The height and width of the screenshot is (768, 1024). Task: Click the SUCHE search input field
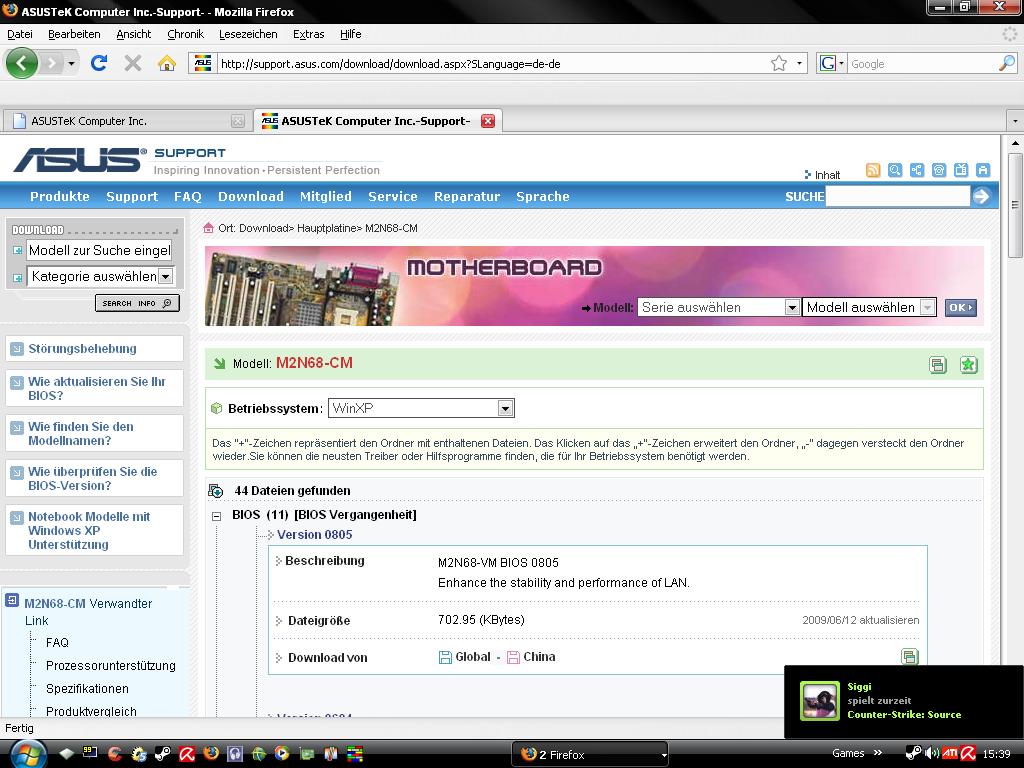pos(897,196)
